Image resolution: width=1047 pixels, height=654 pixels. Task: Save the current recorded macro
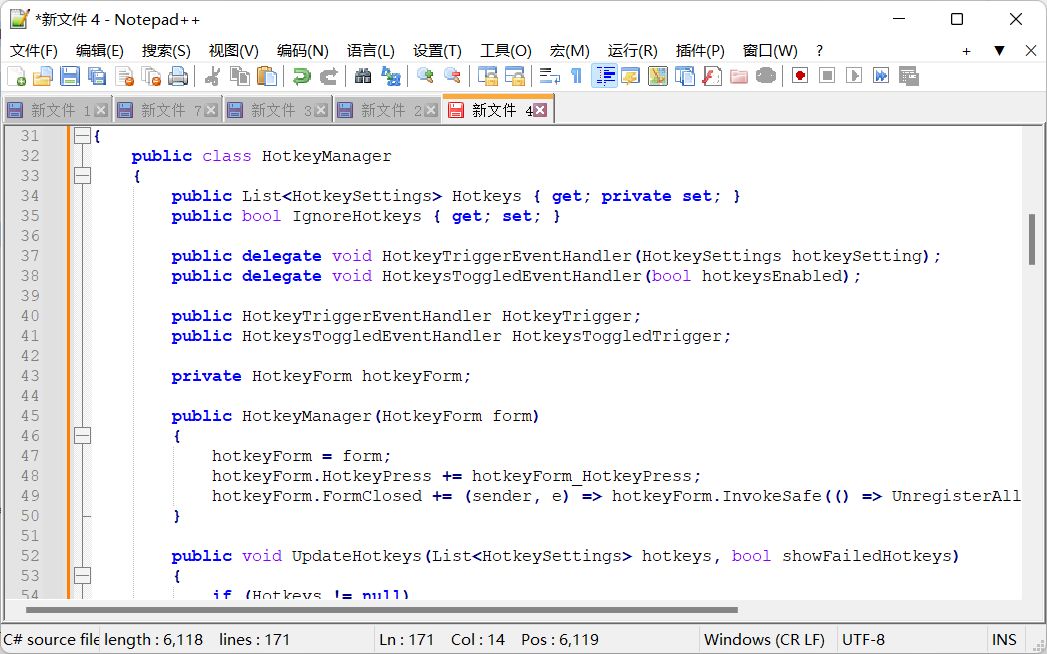(x=909, y=76)
